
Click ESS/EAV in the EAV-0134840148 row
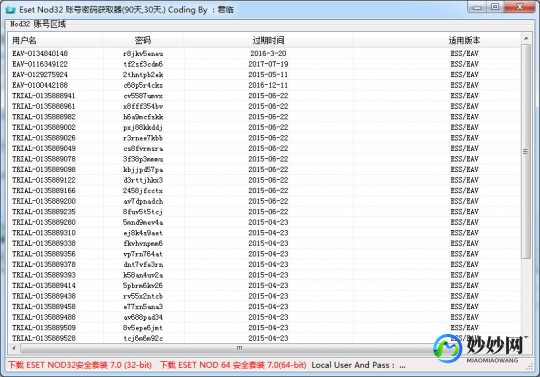click(x=465, y=53)
